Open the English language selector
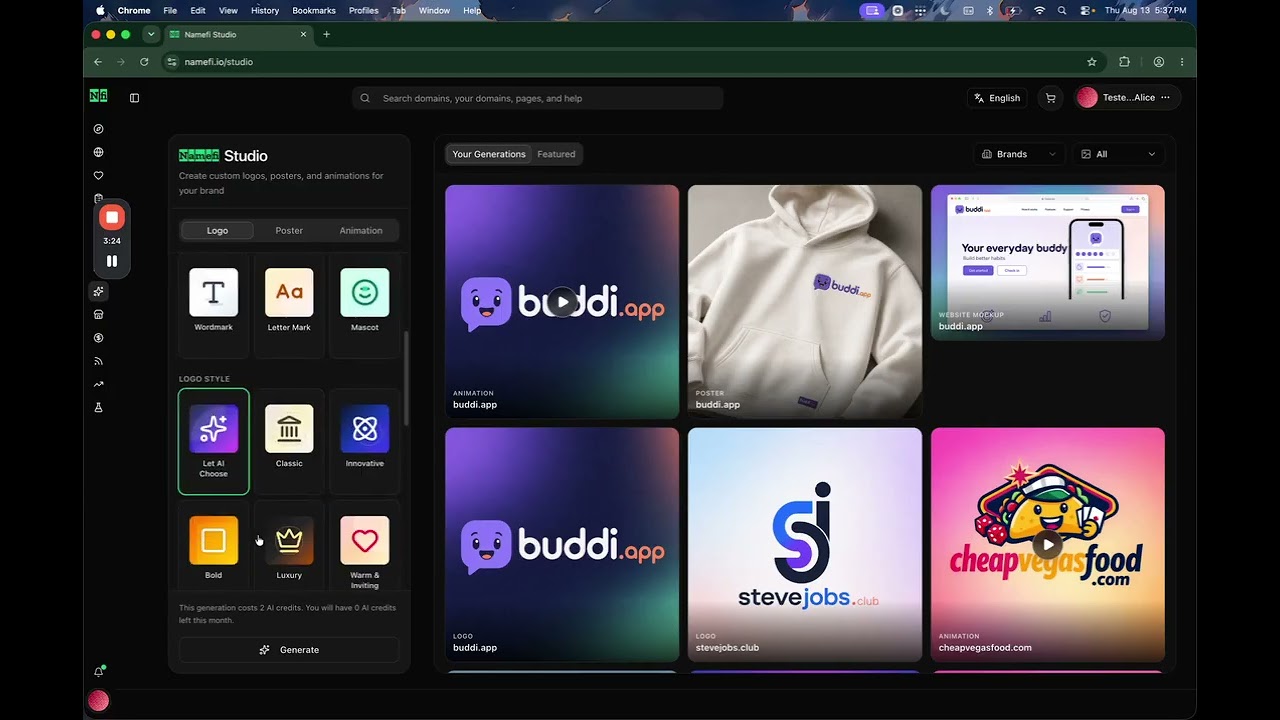The width and height of the screenshot is (1280, 720). pos(996,98)
